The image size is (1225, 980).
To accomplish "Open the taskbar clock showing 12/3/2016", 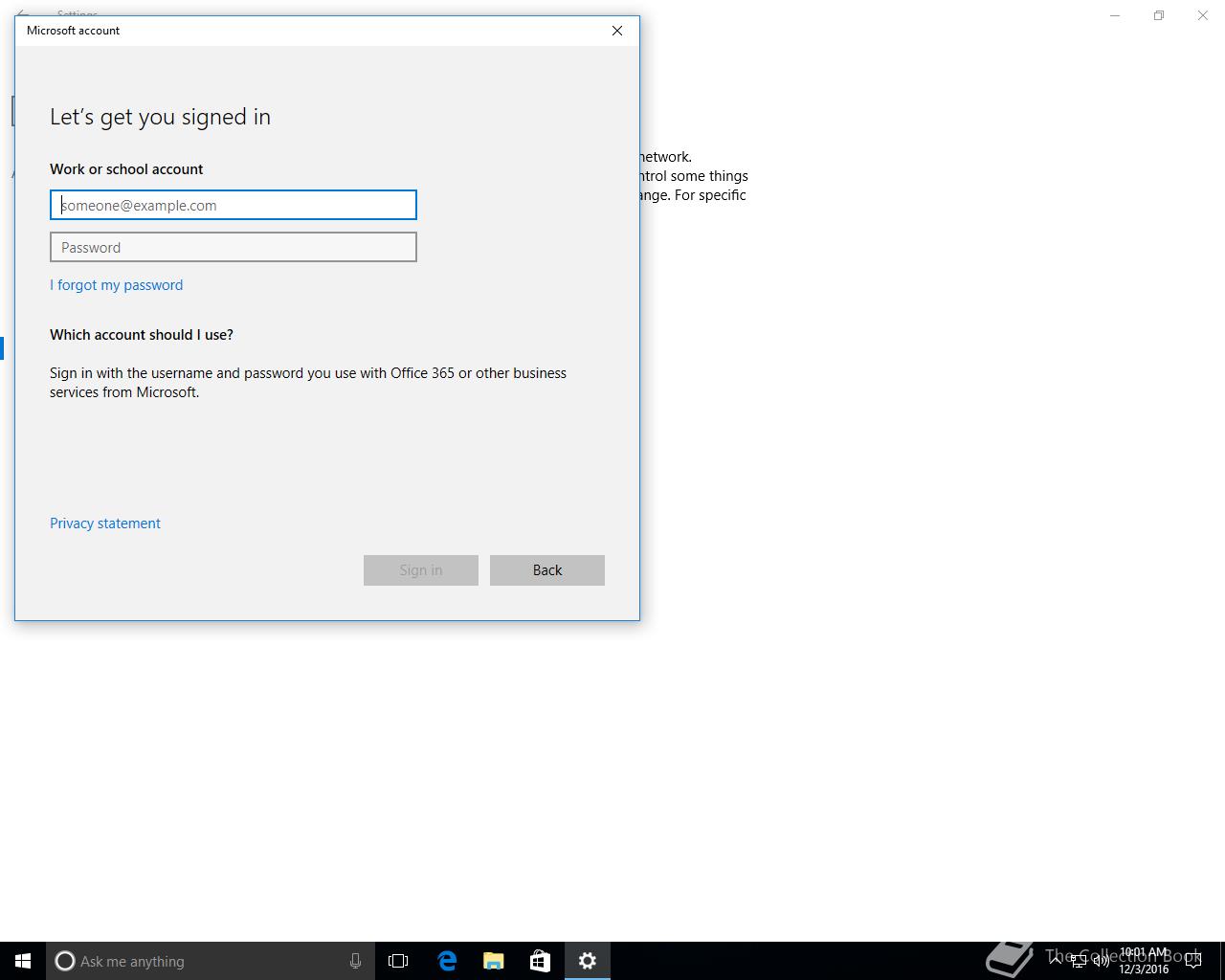I will [1144, 961].
